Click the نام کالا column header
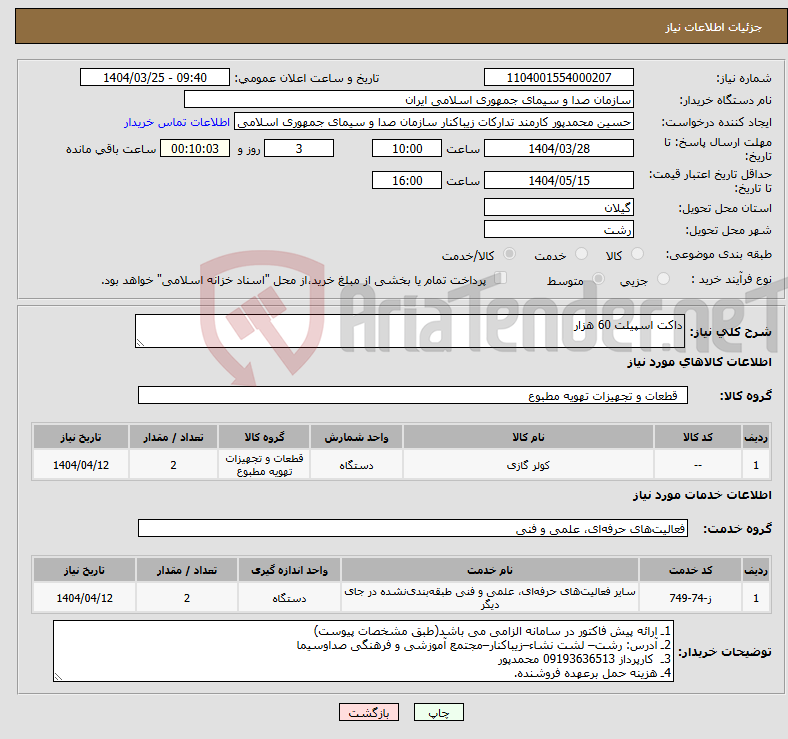 528,437
